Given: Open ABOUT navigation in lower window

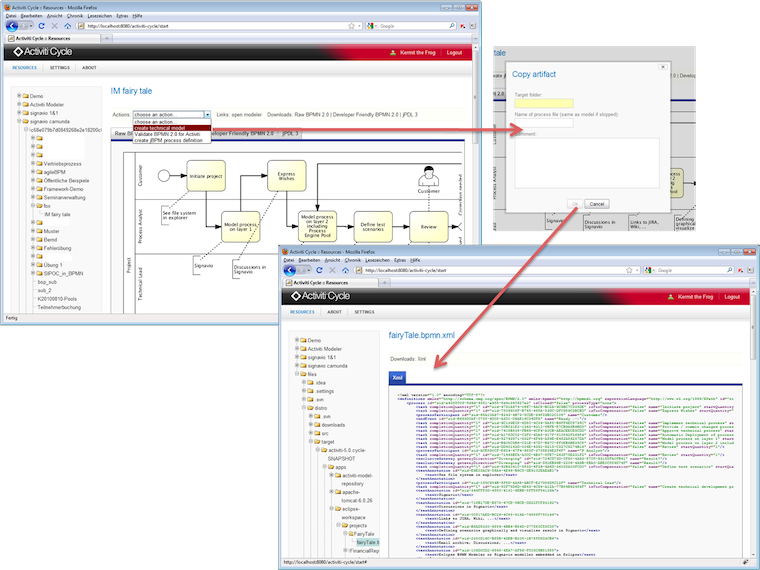Looking at the screenshot, I should [334, 312].
